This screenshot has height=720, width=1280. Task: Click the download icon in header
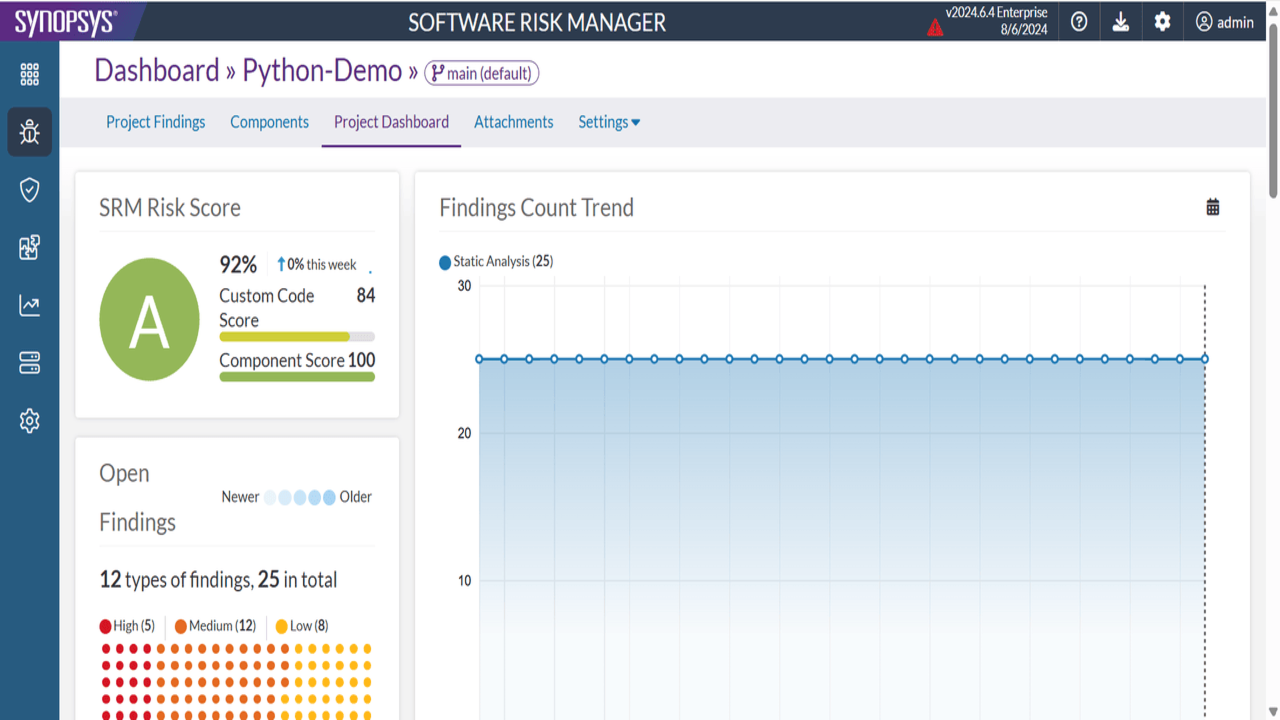(1121, 21)
